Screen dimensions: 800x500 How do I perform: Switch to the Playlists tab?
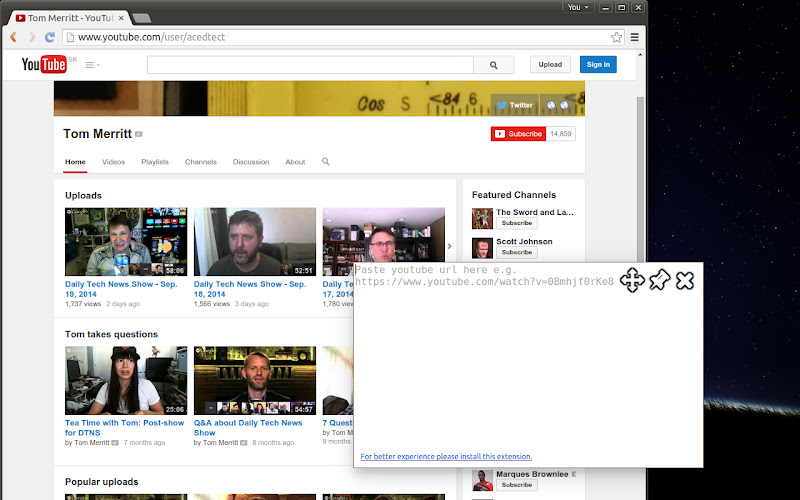(x=155, y=162)
